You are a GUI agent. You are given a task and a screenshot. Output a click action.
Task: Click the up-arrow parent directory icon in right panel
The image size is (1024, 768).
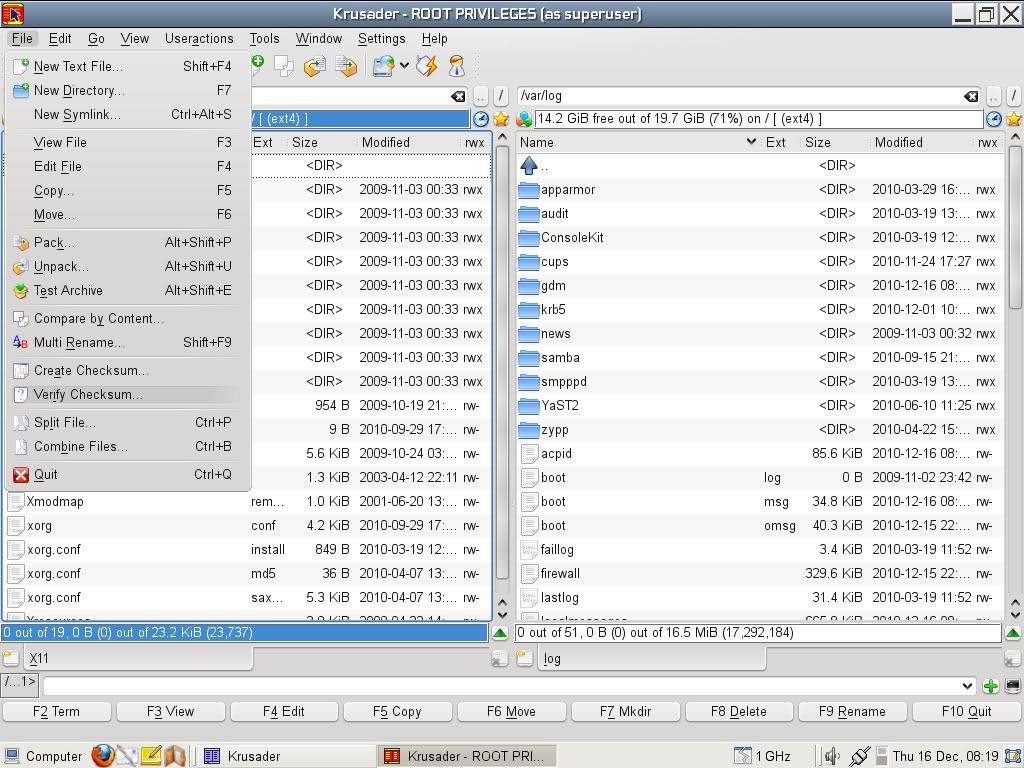point(529,166)
